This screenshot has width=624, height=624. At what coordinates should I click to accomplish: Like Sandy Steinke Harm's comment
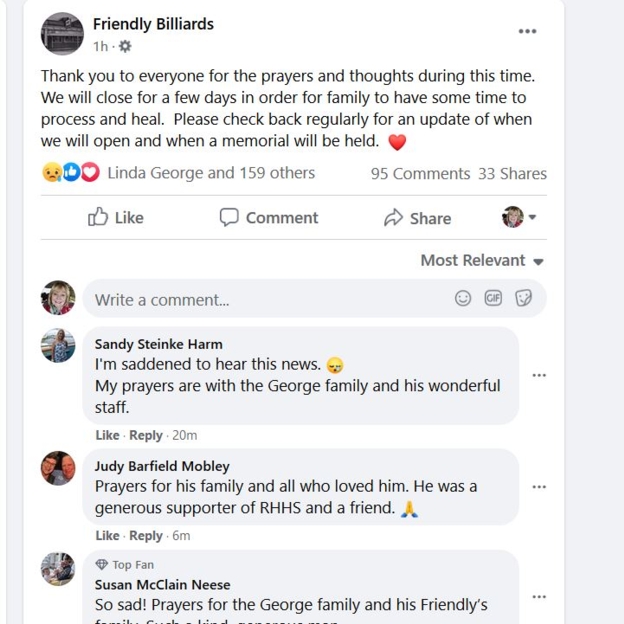(107, 435)
